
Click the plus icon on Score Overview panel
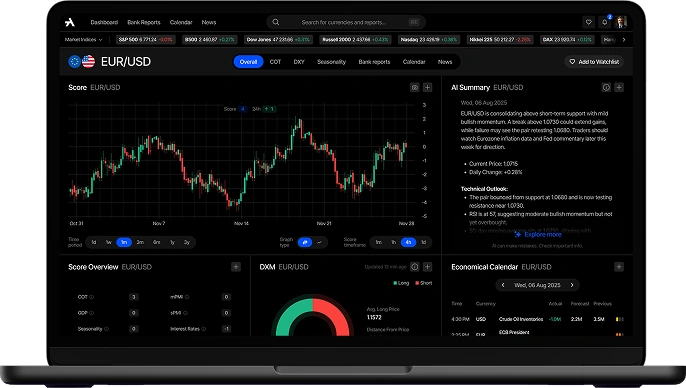point(236,267)
